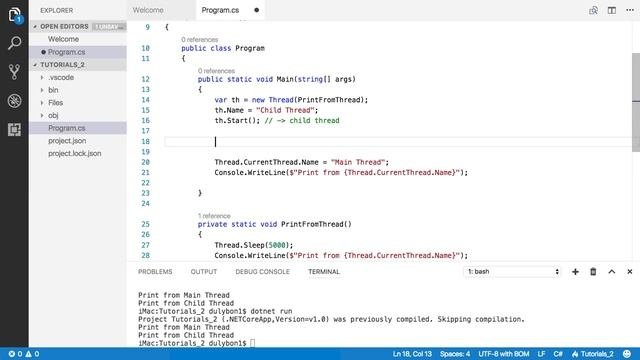Click the warnings count icon in status bar
Image resolution: width=640 pixels, height=360 pixels.
pos(32,354)
